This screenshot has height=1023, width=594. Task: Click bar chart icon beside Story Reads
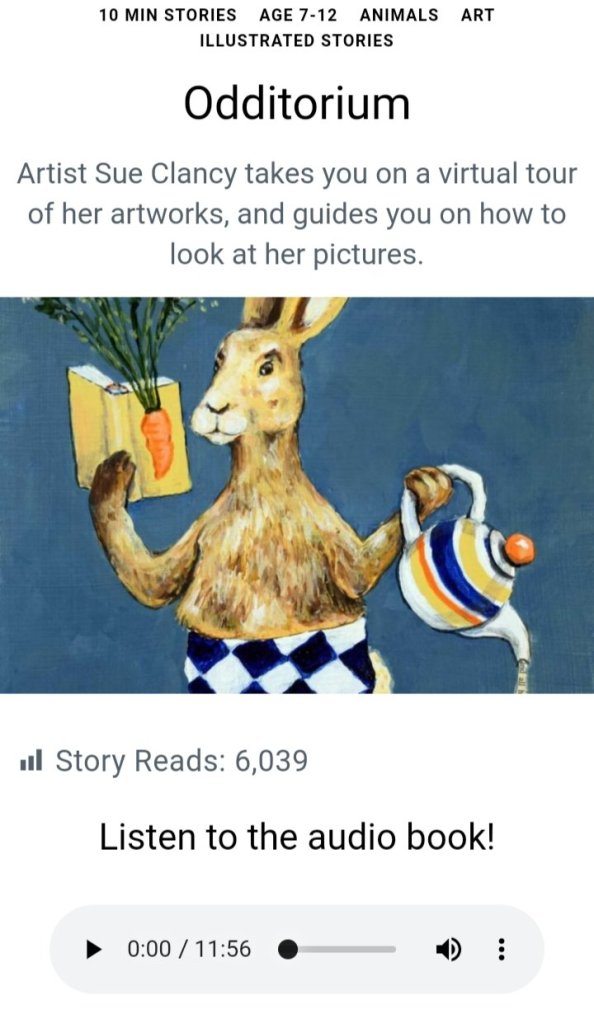[31, 761]
